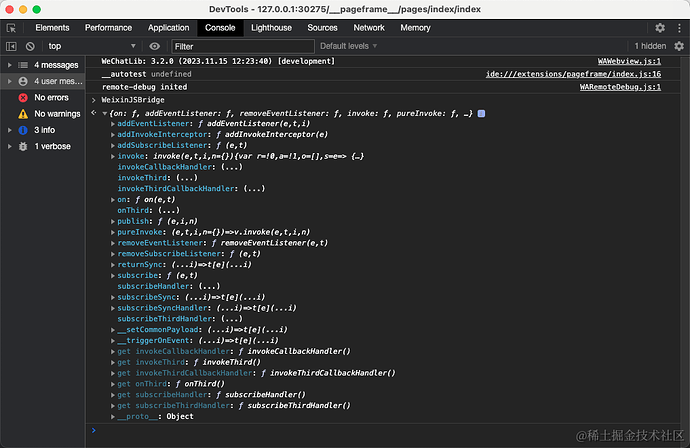
Task: Open DevTools settings gear in tab bar
Action: (660, 28)
